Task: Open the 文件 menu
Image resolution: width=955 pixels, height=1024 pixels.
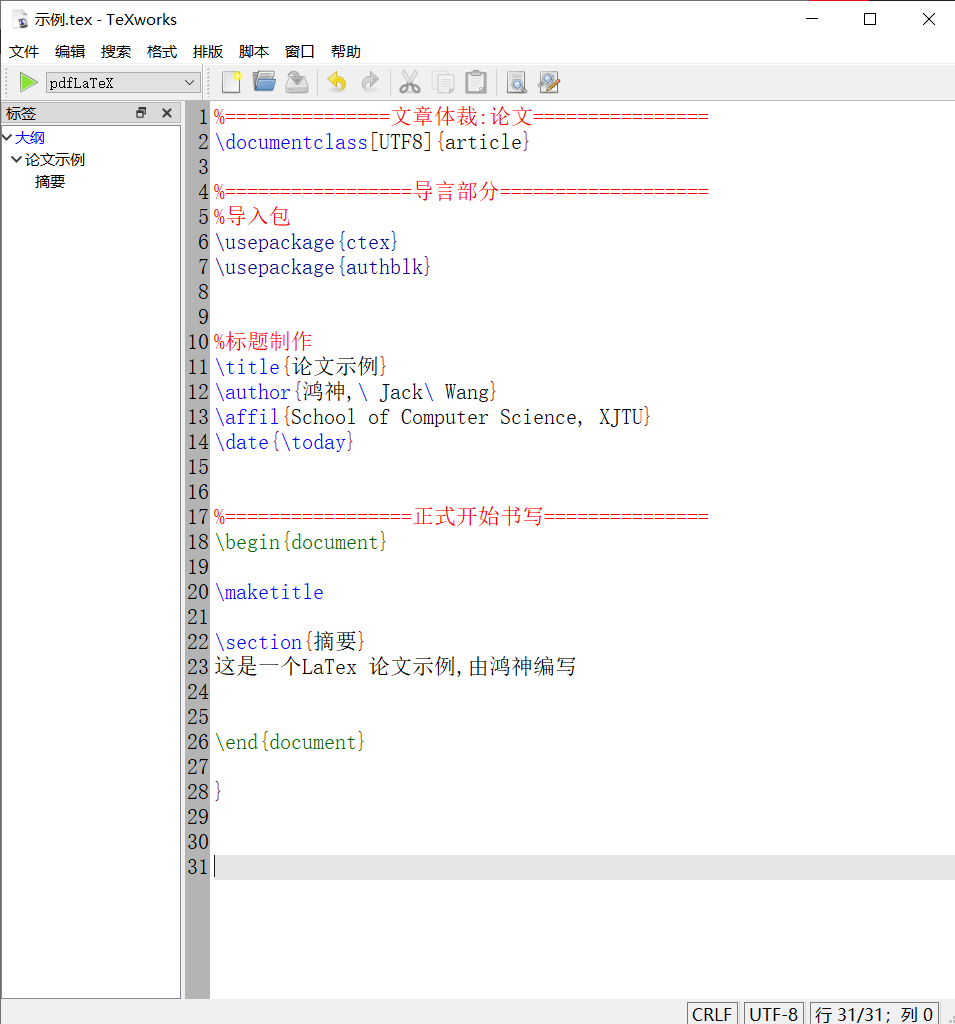Action: pyautogui.click(x=24, y=52)
